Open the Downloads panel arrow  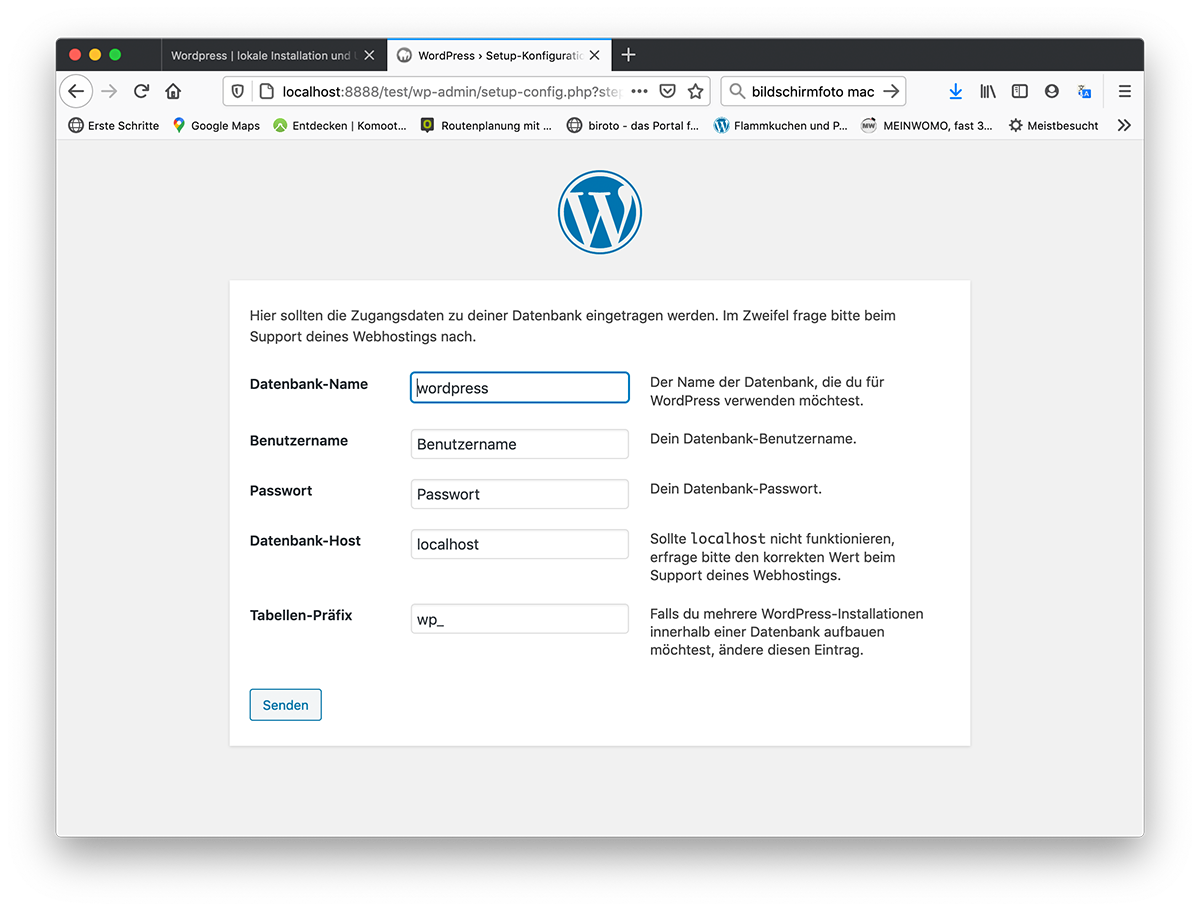coord(955,91)
